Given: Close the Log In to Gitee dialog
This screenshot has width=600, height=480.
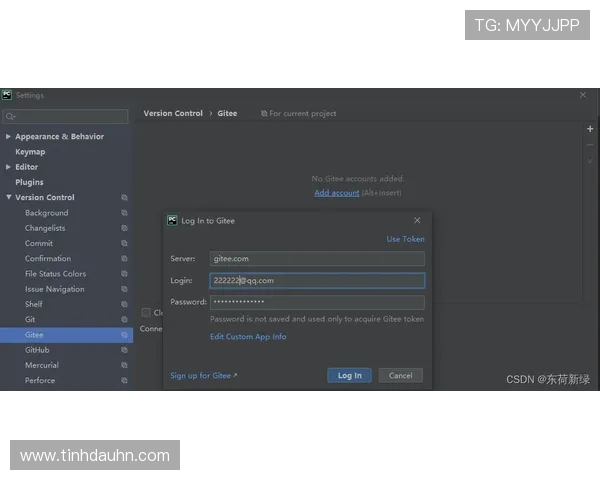Looking at the screenshot, I should 417,220.
